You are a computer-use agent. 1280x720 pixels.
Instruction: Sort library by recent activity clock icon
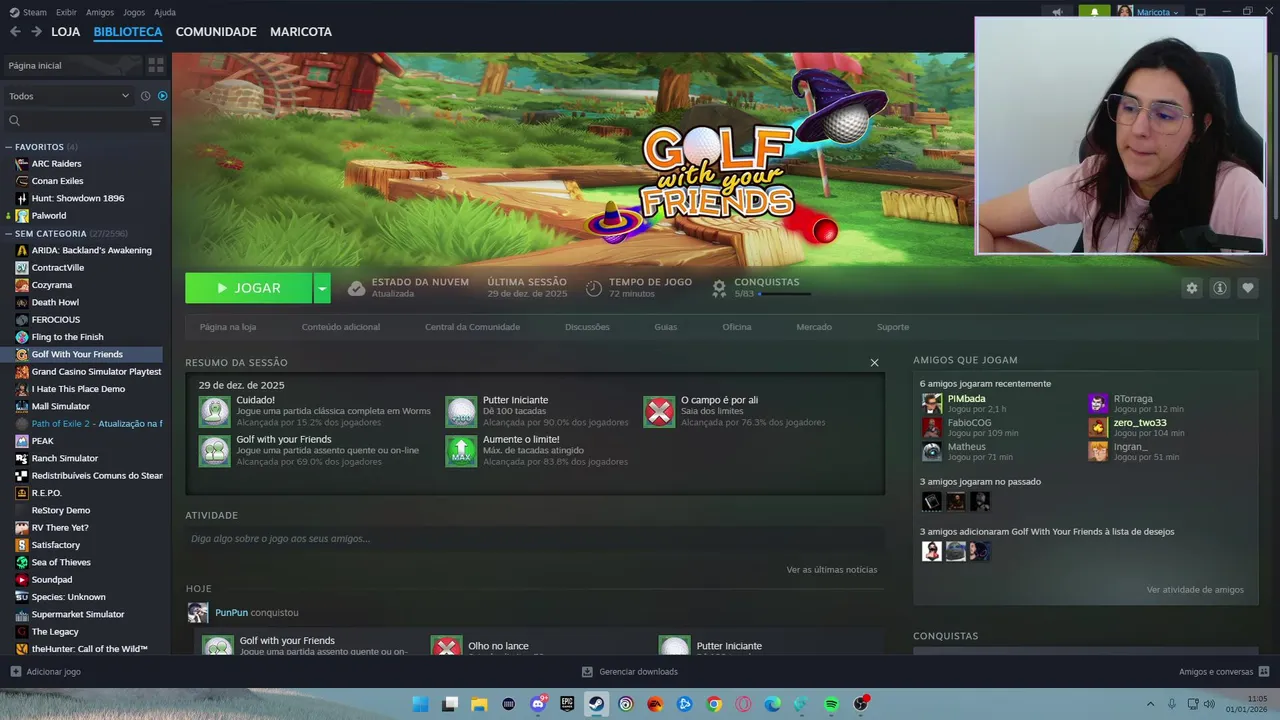145,96
